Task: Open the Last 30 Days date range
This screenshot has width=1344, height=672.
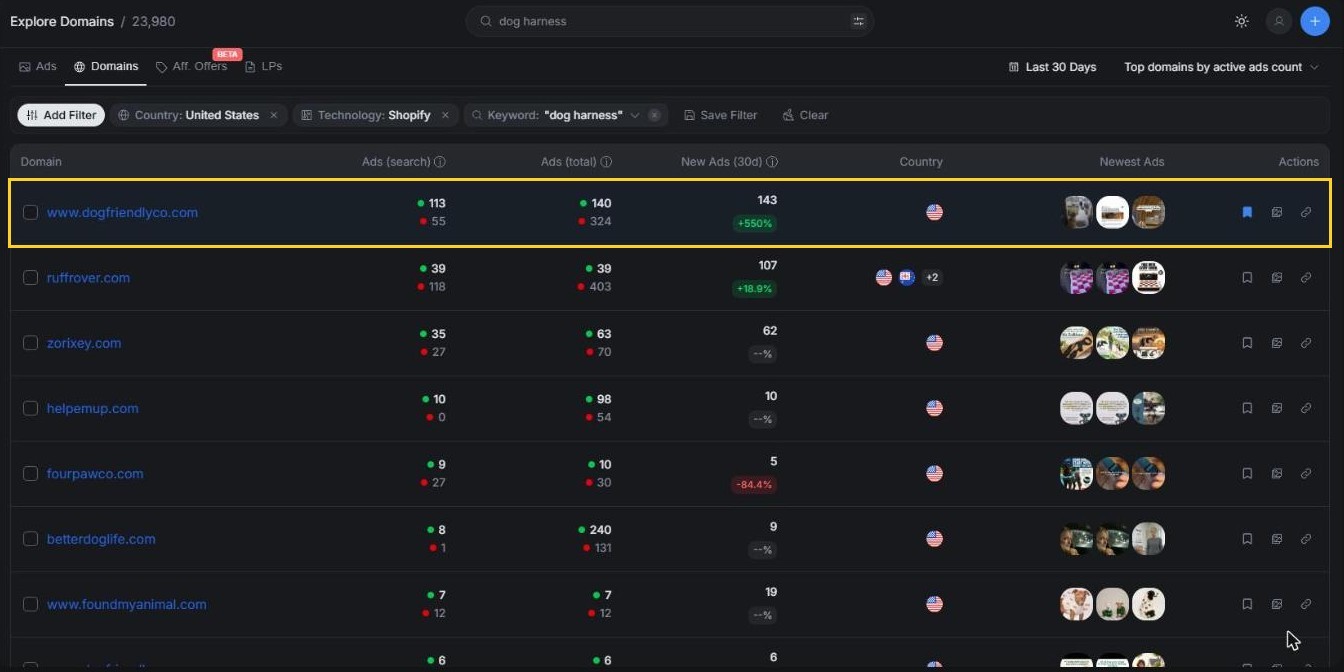Action: [1053, 67]
